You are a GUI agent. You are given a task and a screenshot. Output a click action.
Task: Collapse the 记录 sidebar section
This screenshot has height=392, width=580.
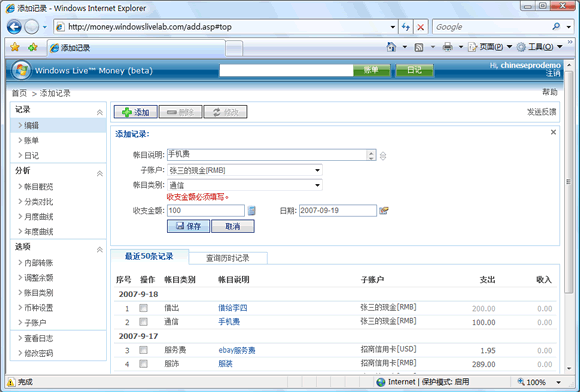tap(100, 112)
